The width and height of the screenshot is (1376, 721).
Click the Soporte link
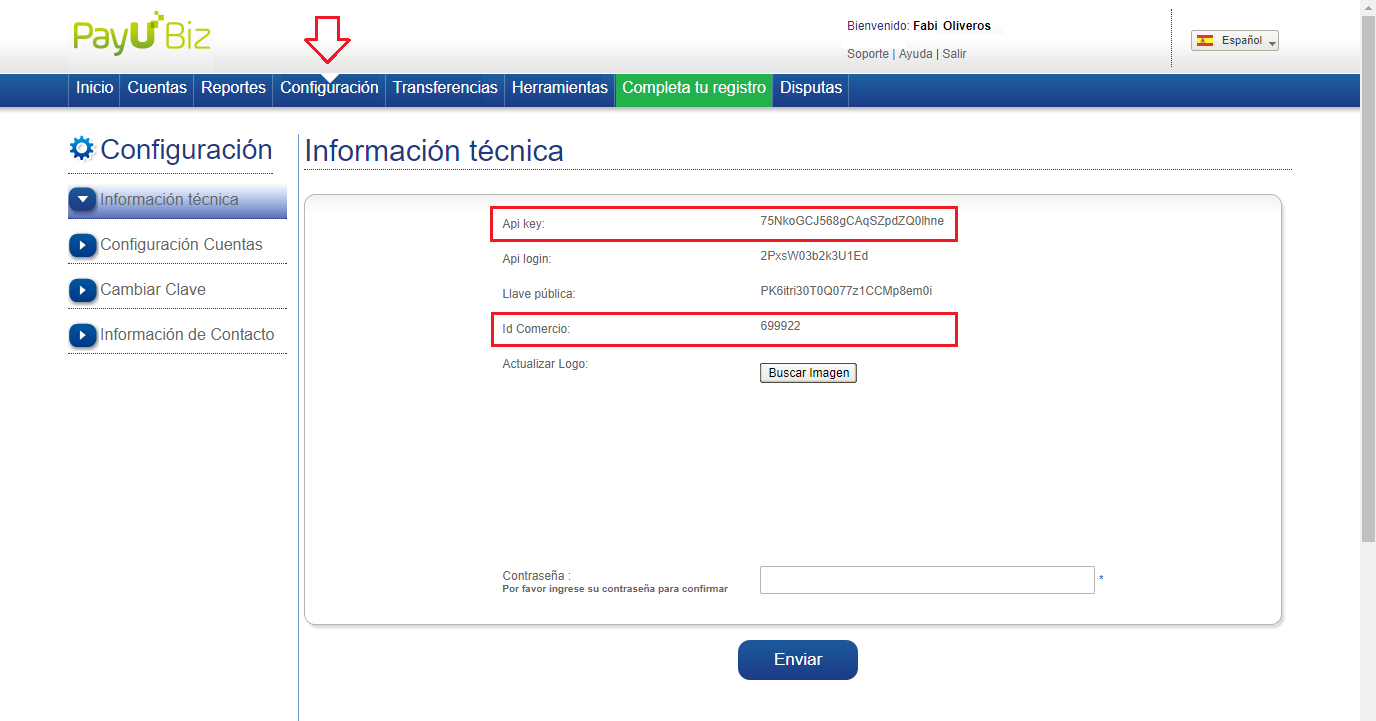(x=867, y=54)
